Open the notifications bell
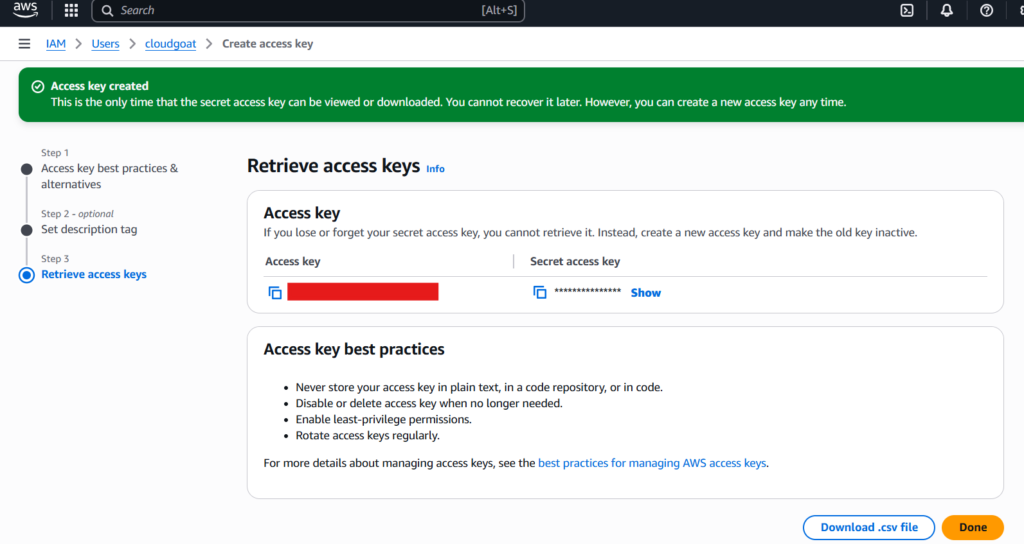Image resolution: width=1024 pixels, height=544 pixels. pyautogui.click(x=946, y=10)
